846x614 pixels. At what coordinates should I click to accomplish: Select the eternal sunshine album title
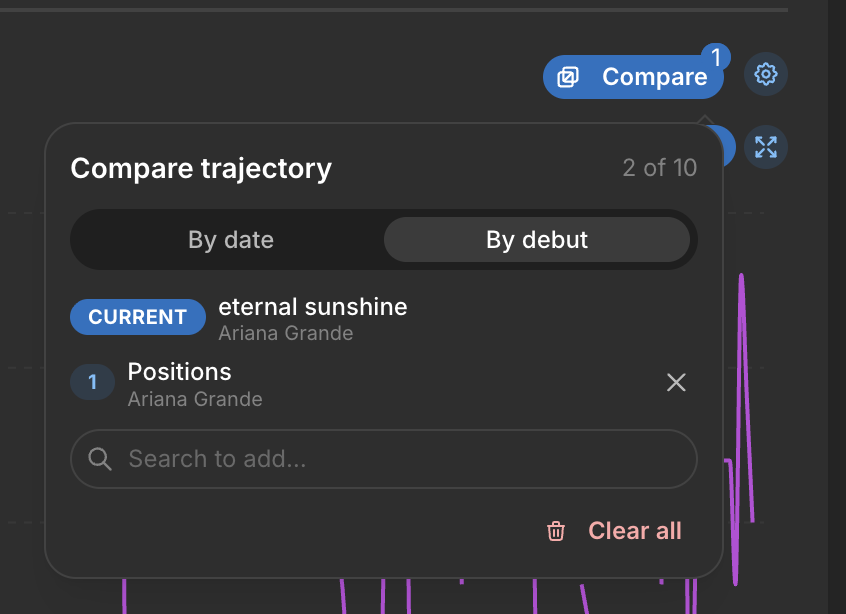coord(312,307)
